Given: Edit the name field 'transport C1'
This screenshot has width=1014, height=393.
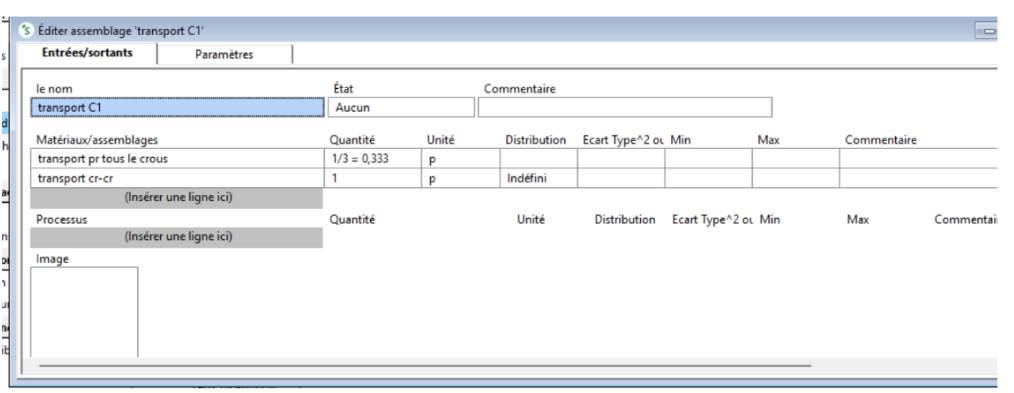Looking at the screenshot, I should (x=177, y=107).
